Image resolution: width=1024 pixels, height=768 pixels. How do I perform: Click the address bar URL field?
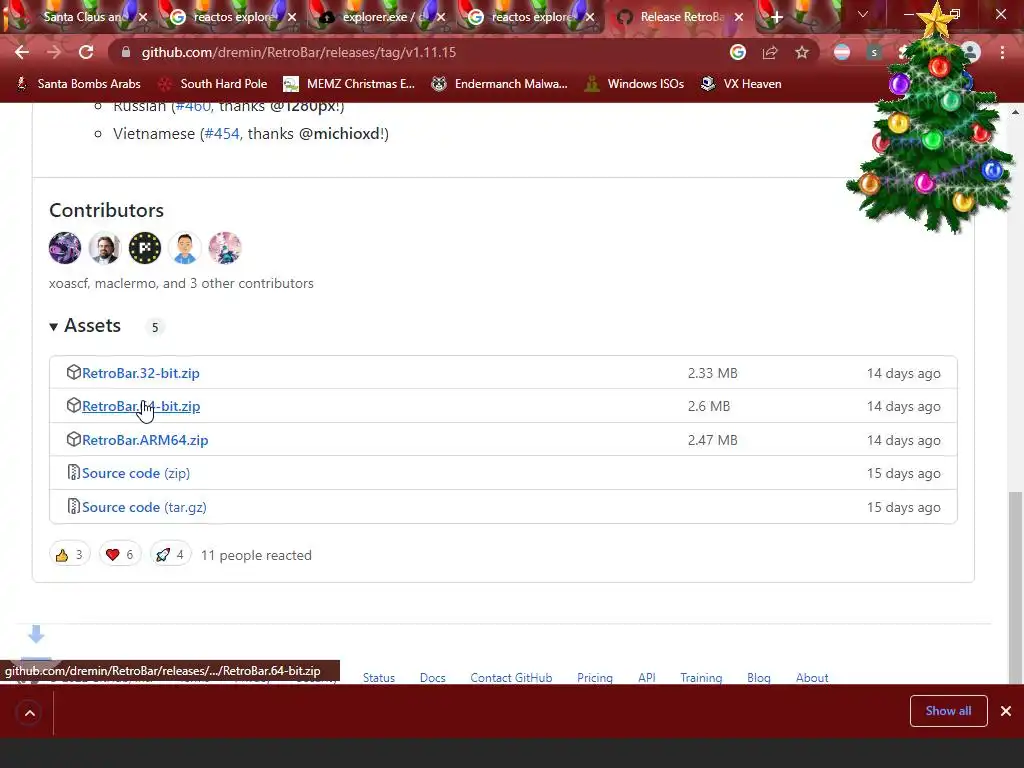pyautogui.click(x=418, y=52)
